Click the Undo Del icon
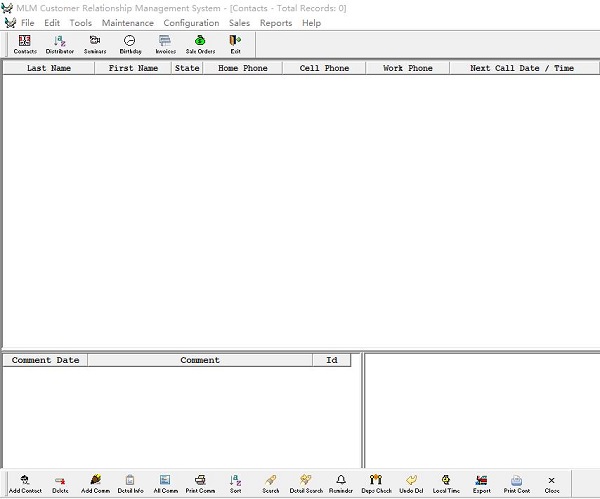 [411, 484]
